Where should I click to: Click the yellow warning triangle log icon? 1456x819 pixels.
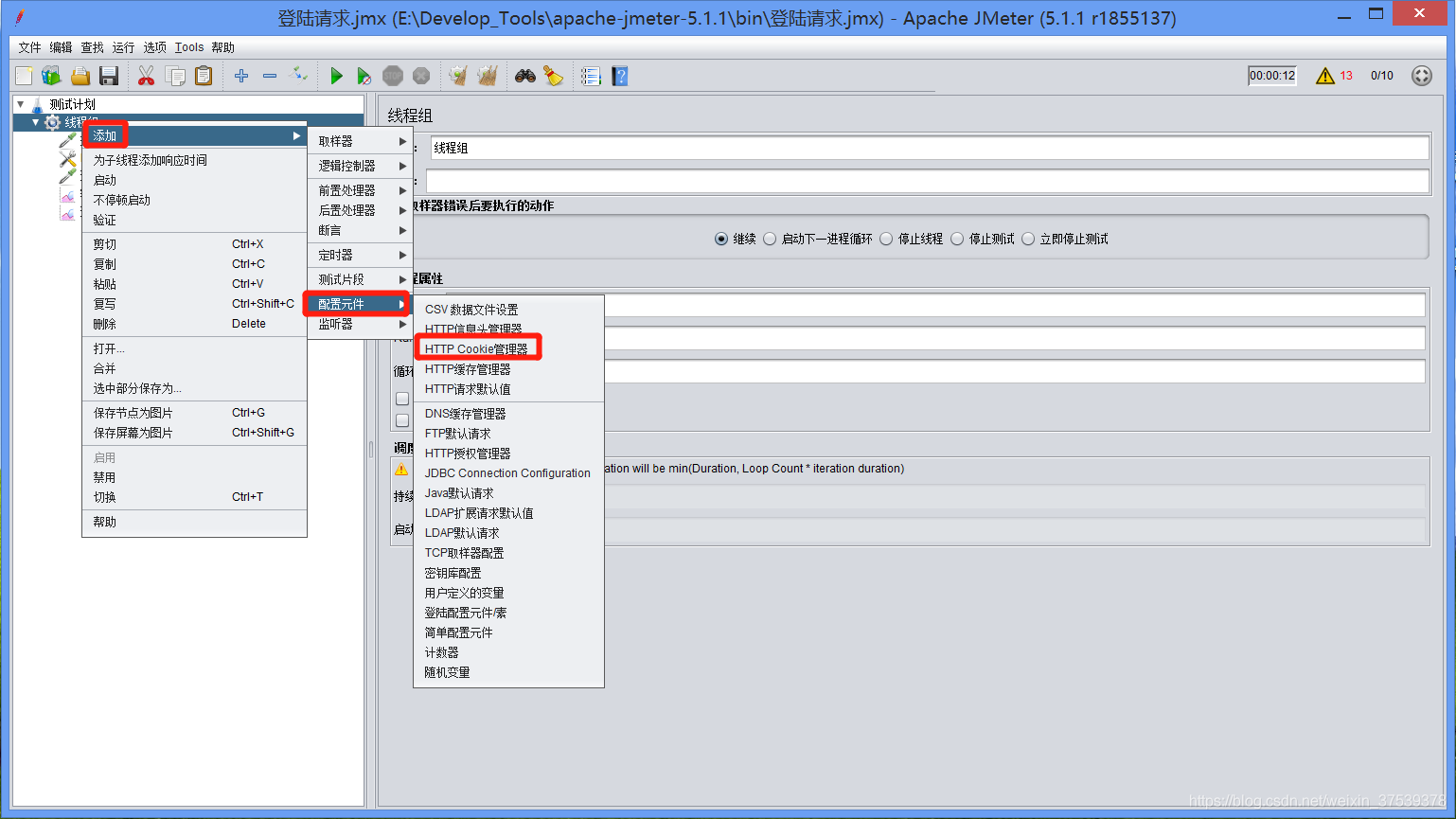tap(1325, 76)
